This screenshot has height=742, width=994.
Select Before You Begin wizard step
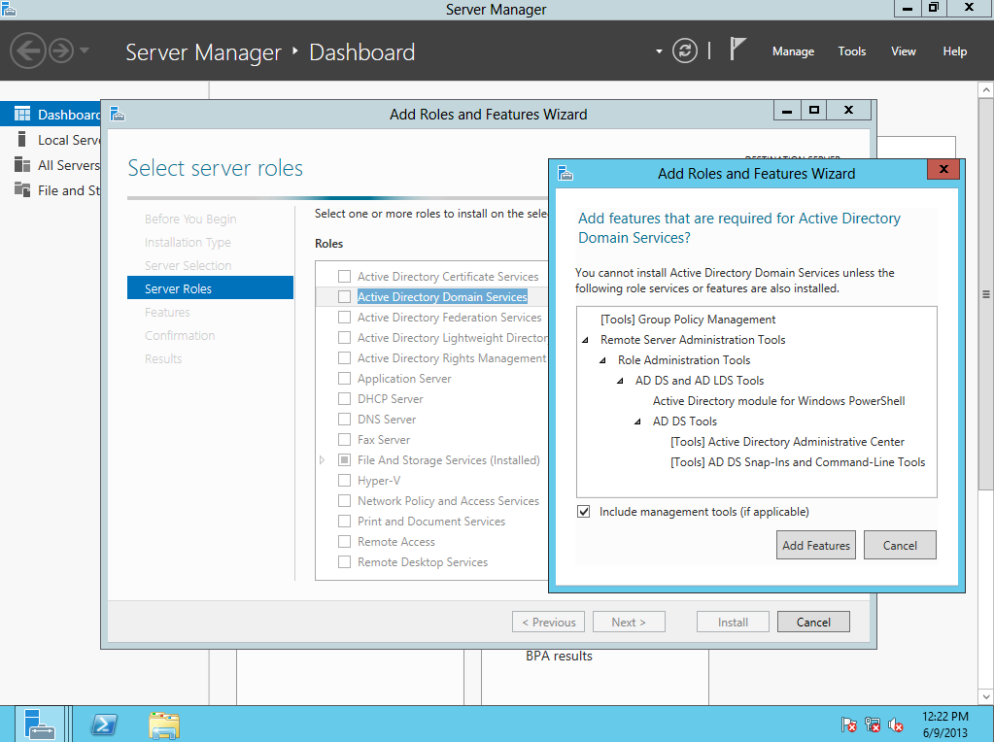point(190,219)
